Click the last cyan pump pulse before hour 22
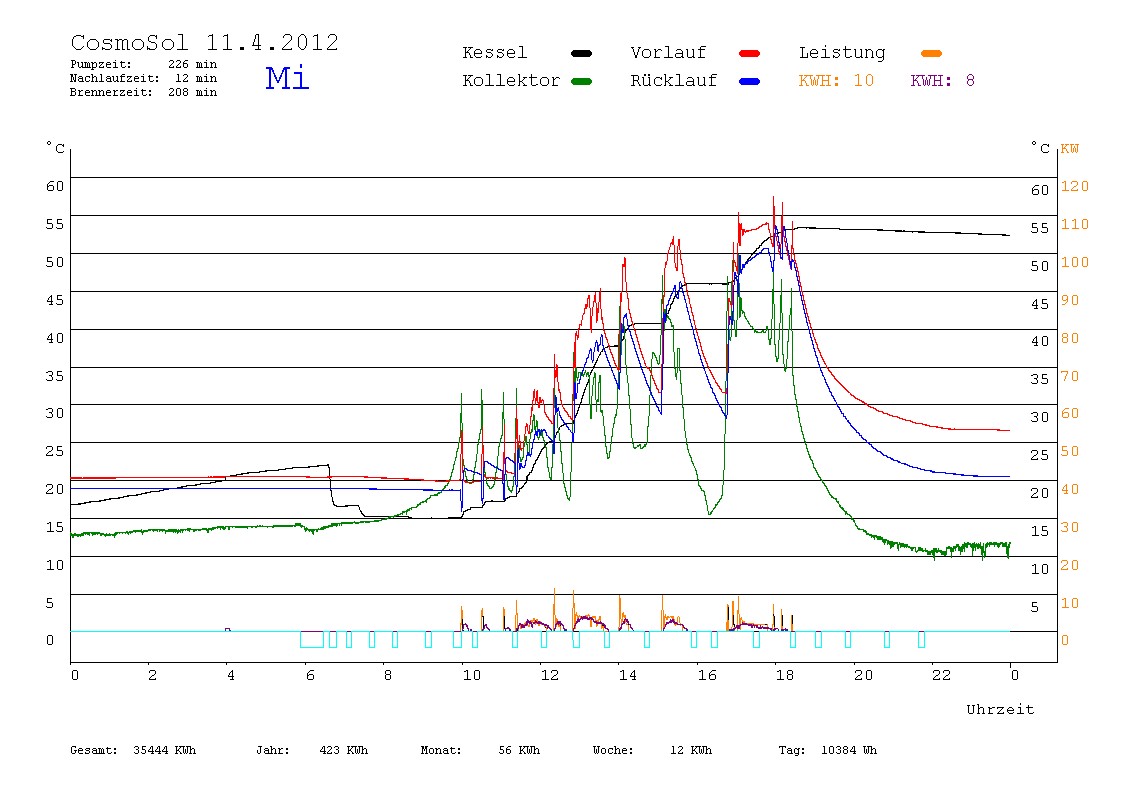This screenshot has height=812, width=1148. [x=922, y=639]
